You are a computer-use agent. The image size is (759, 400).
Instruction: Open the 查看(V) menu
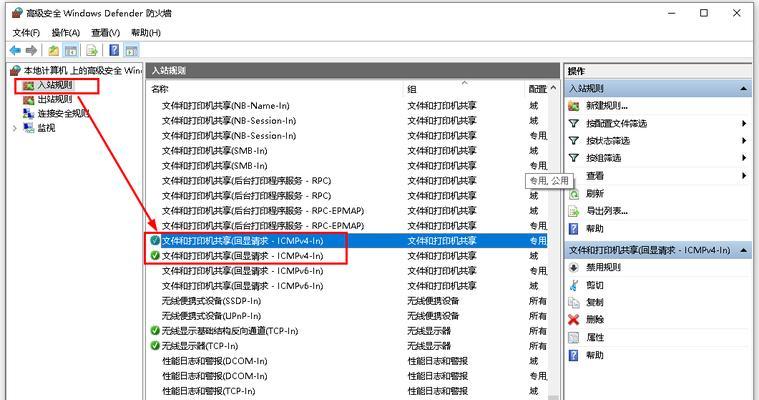106,32
